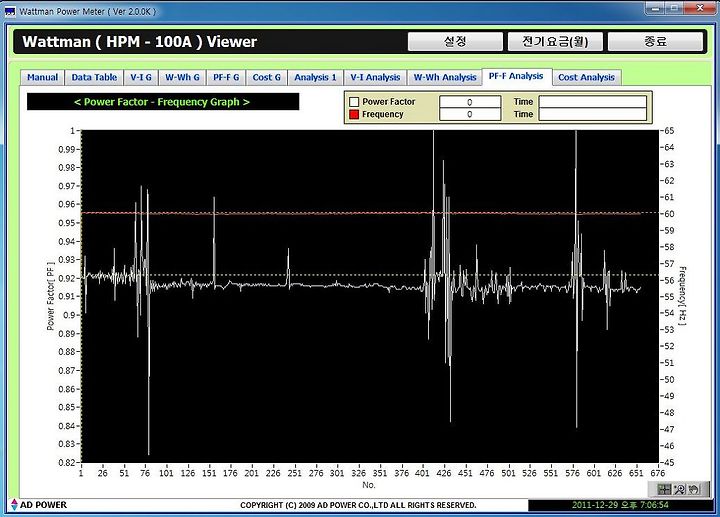Click the copyright notice text

(358, 505)
